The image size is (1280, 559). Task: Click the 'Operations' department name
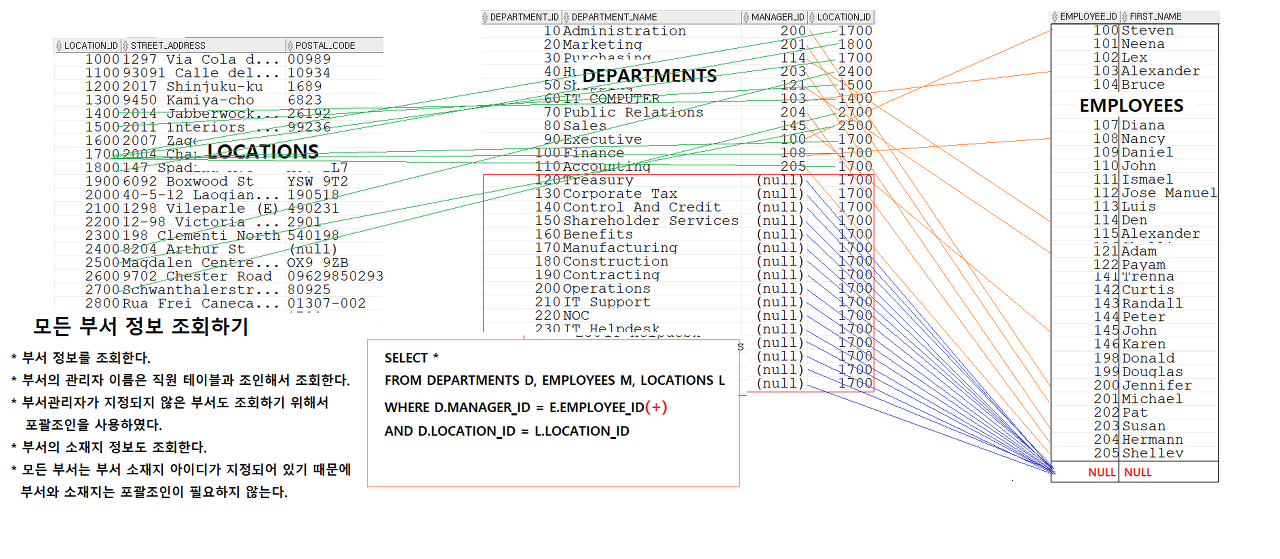click(x=607, y=289)
